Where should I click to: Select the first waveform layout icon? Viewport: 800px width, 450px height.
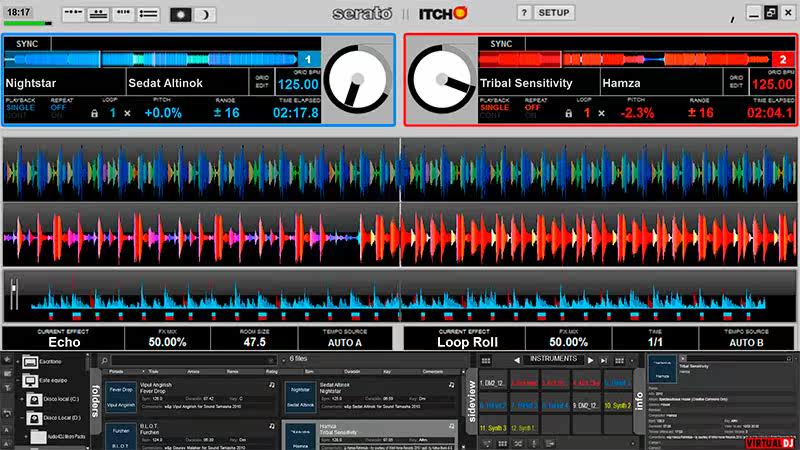pos(73,14)
